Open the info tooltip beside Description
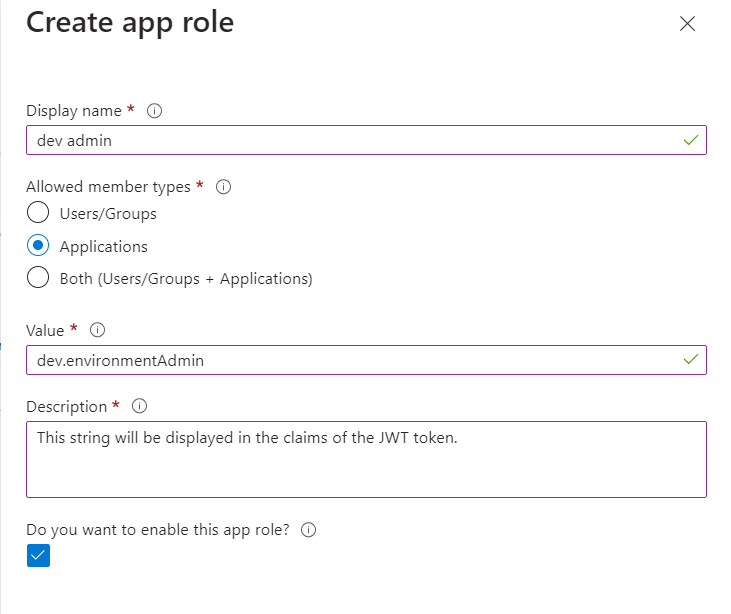This screenshot has width=731, height=614. (x=139, y=406)
